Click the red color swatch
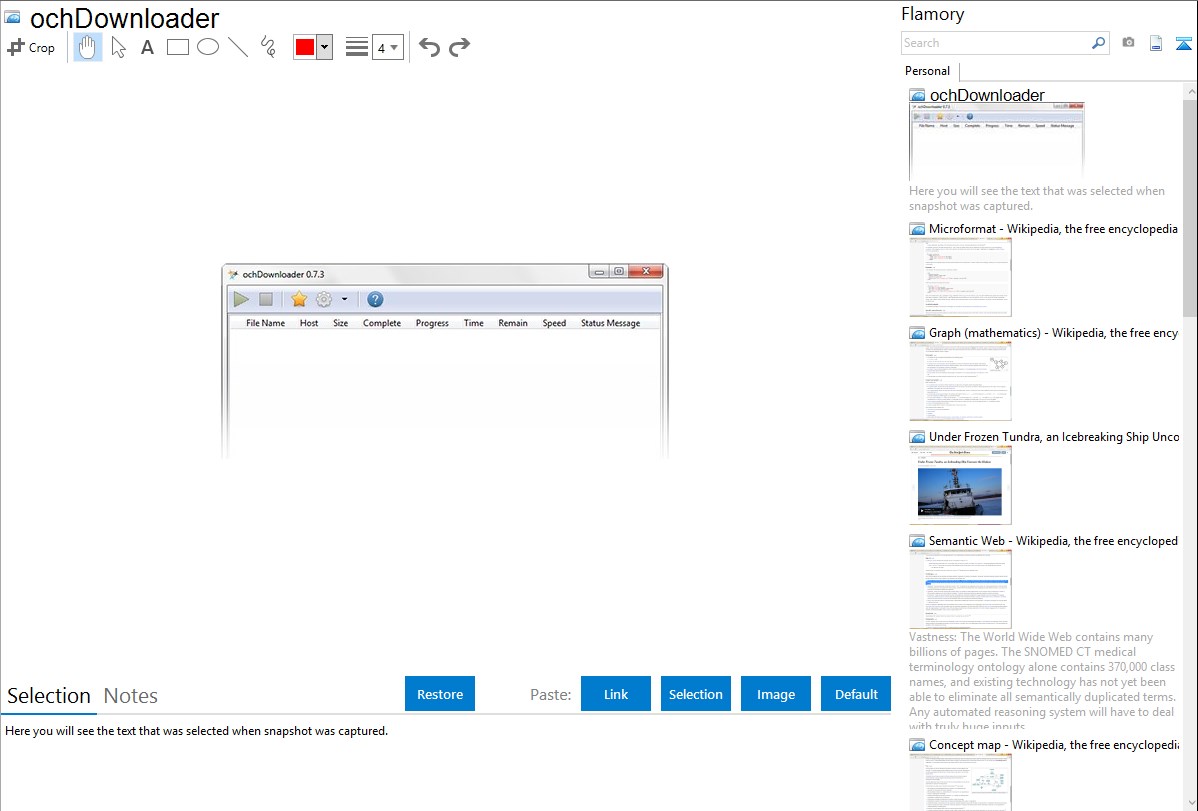Viewport: 1198px width, 811px height. pyautogui.click(x=305, y=47)
